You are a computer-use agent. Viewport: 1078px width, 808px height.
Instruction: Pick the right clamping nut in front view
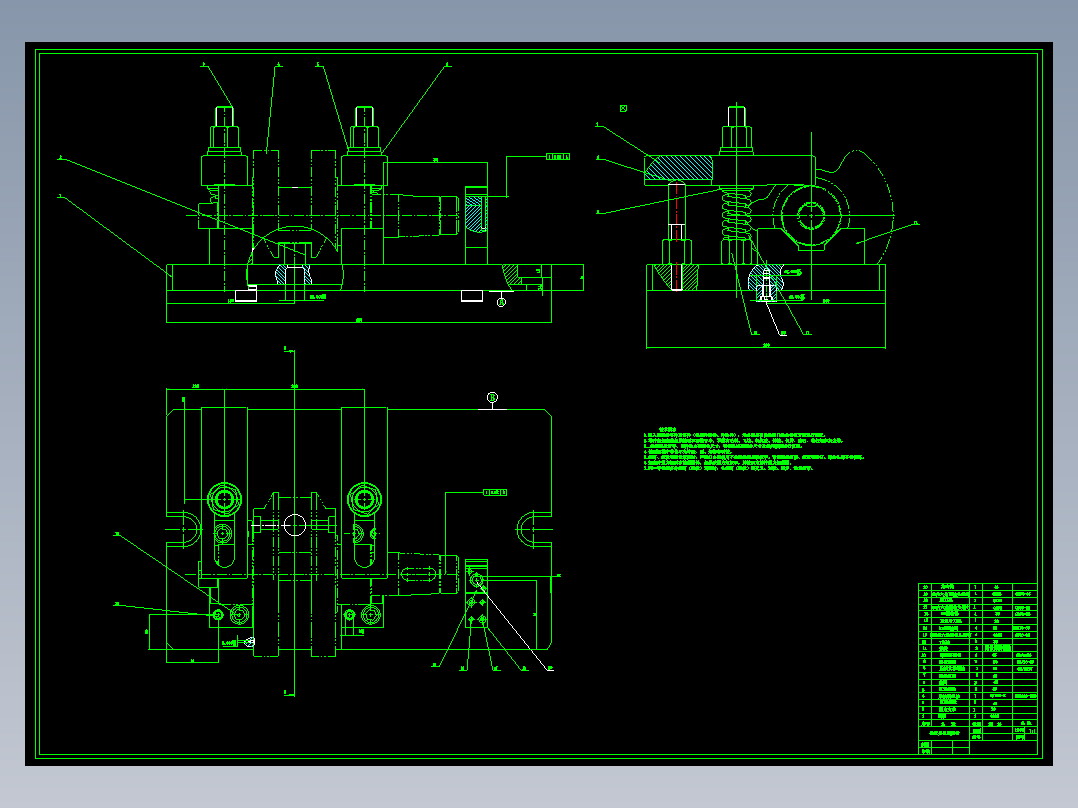point(364,138)
